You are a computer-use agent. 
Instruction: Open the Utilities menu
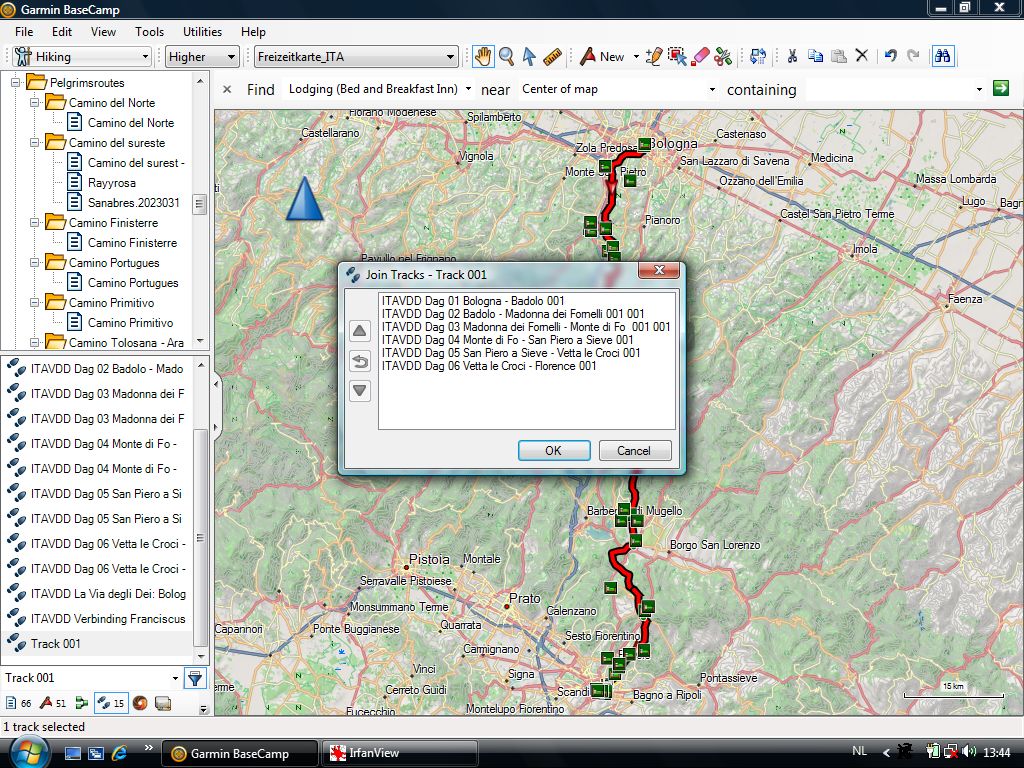[203, 32]
